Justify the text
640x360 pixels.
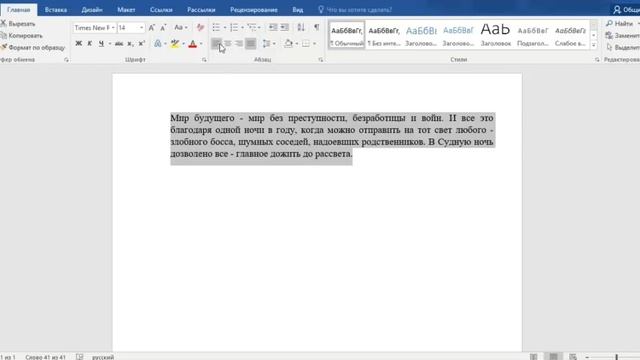point(250,43)
